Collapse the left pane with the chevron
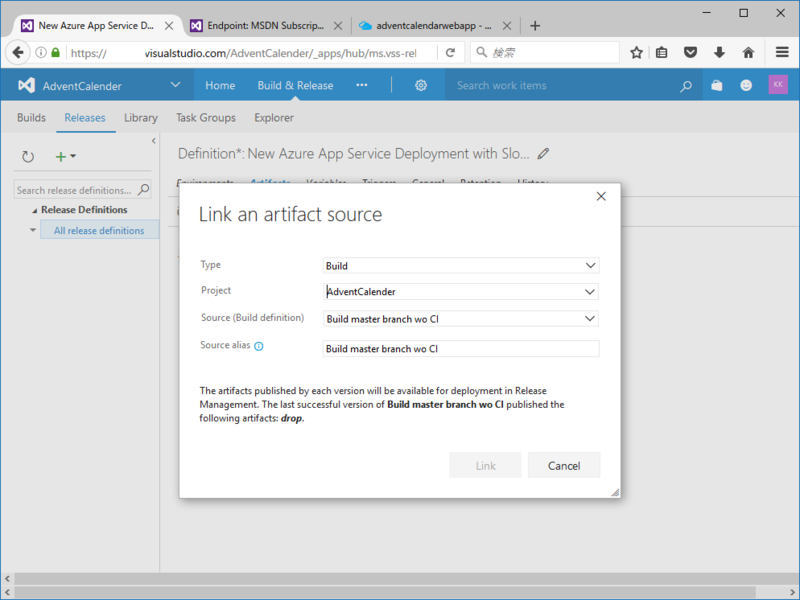 154,141
